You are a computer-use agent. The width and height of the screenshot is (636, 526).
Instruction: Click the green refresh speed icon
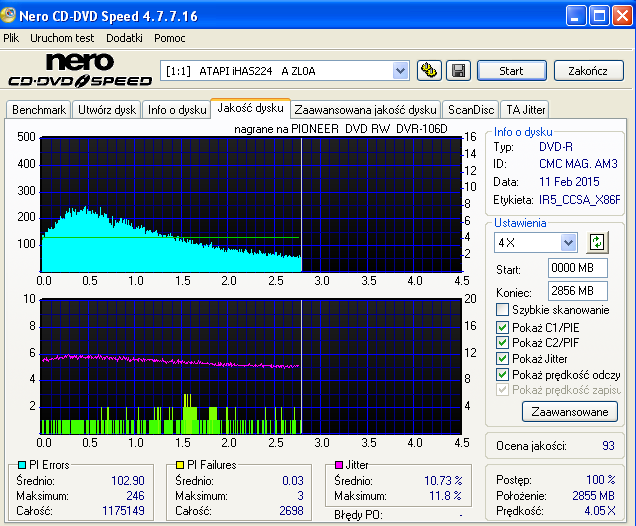(x=597, y=243)
